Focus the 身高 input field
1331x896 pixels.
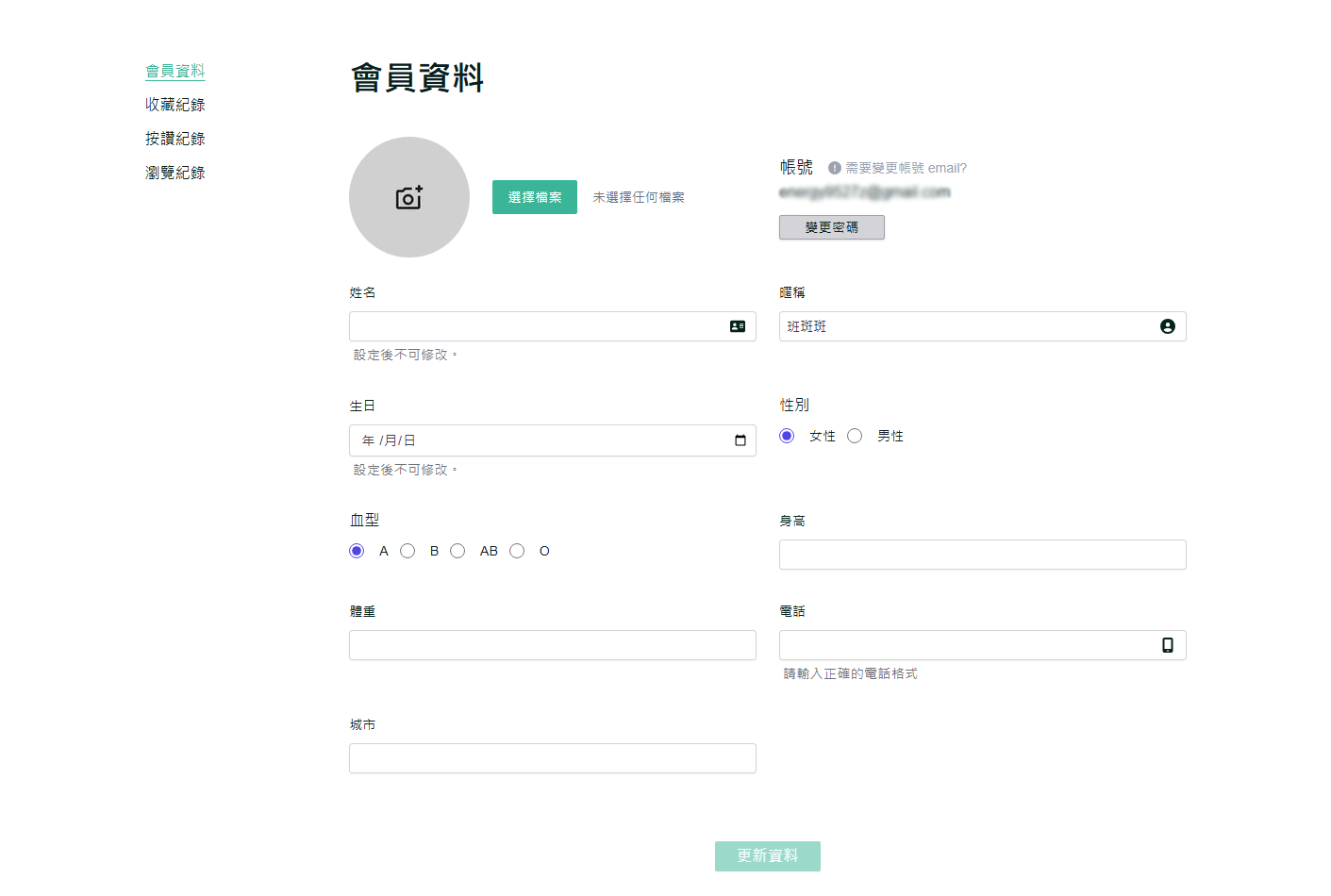[983, 555]
